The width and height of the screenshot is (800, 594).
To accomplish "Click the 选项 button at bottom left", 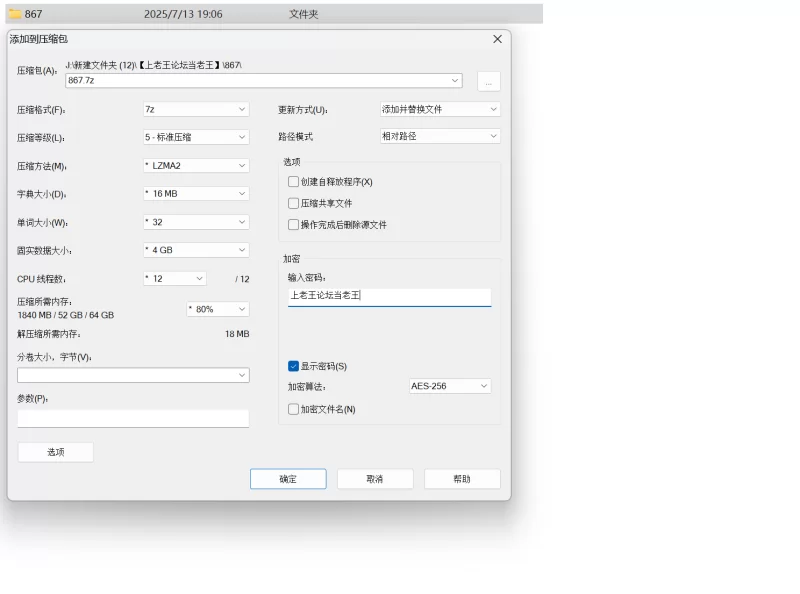I will coord(56,452).
